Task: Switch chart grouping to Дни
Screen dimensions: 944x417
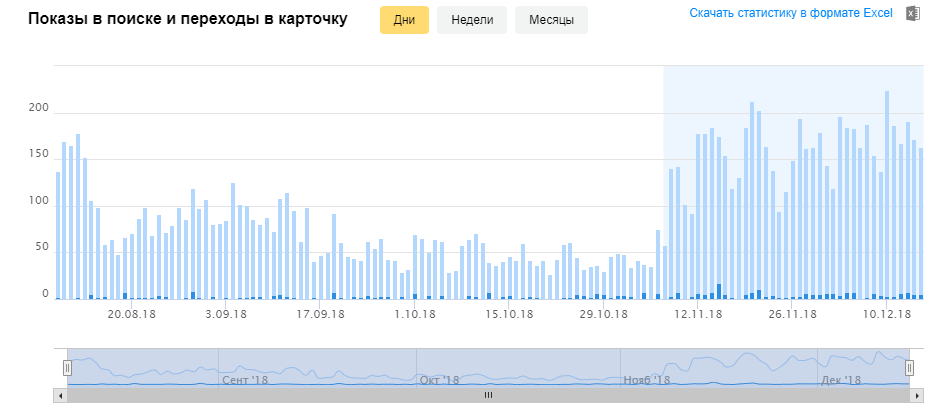Action: click(x=404, y=20)
